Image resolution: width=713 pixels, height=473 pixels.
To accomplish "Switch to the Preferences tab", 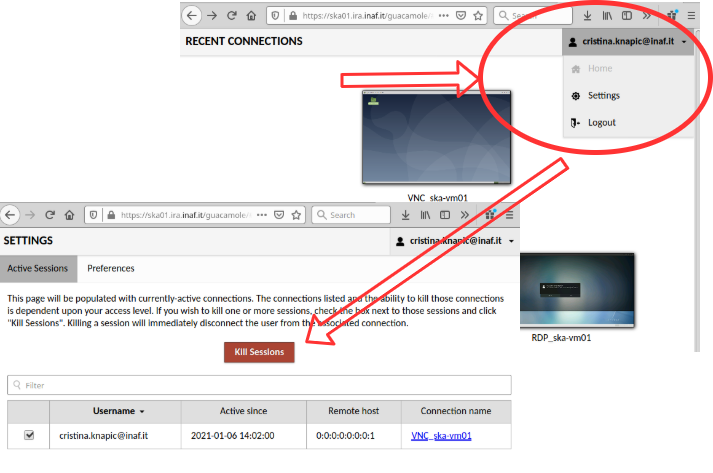I will click(x=110, y=268).
